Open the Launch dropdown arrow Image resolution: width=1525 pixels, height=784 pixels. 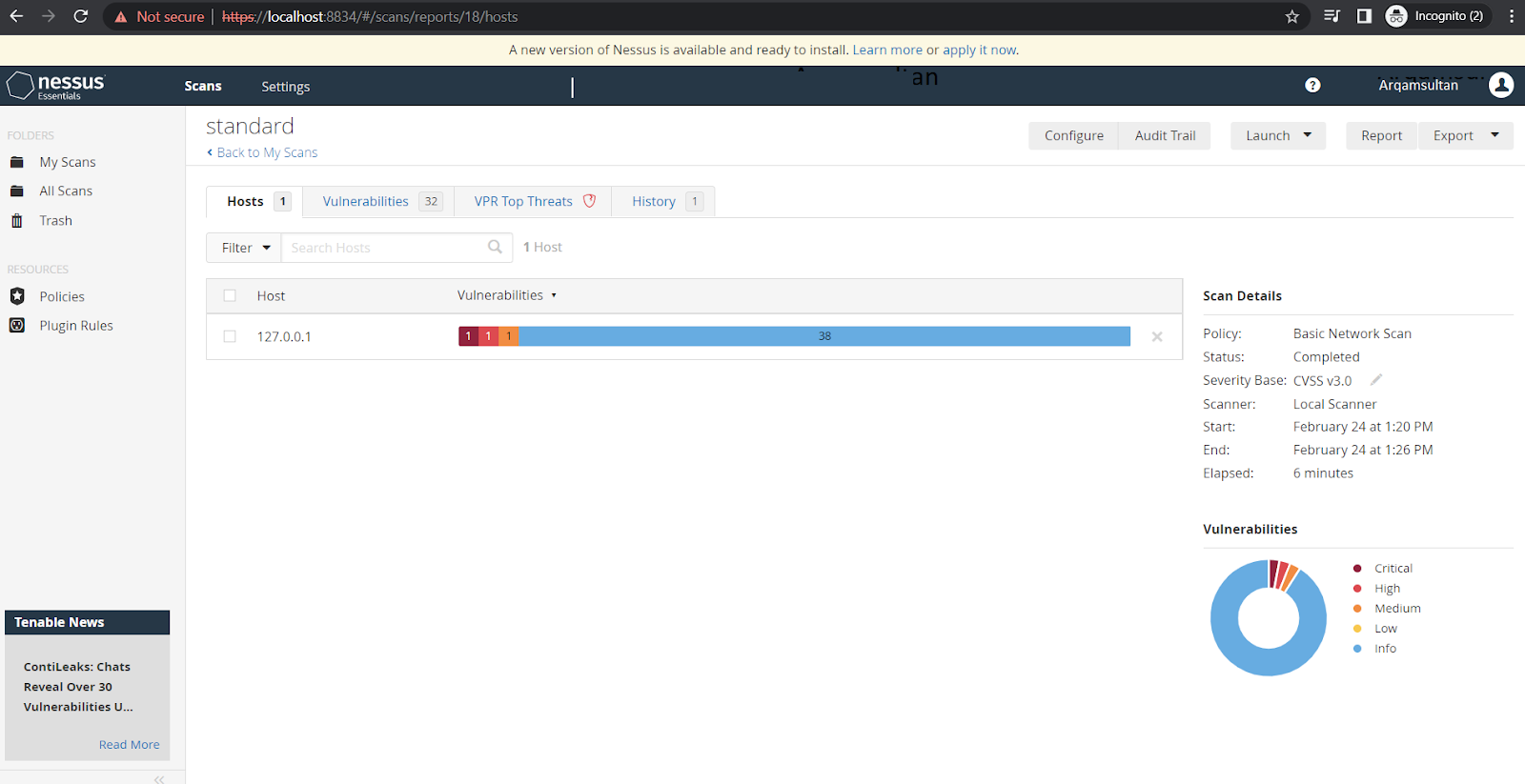1308,135
